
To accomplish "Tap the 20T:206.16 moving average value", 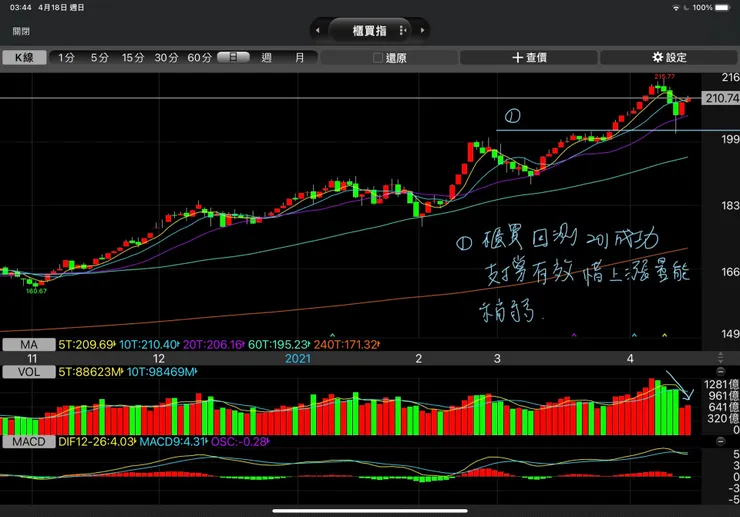I will [213, 345].
